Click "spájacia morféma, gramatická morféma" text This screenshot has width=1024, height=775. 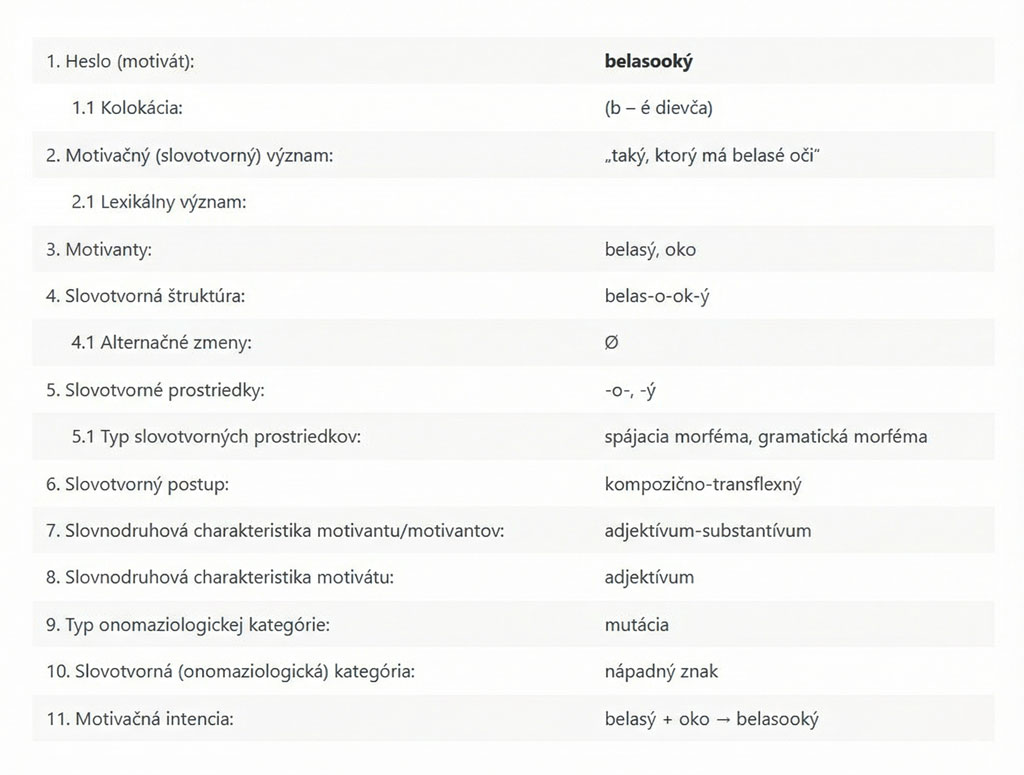point(766,437)
